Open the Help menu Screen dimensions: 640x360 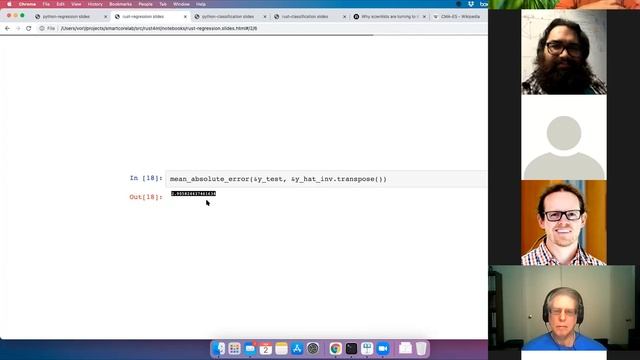[x=201, y=4]
